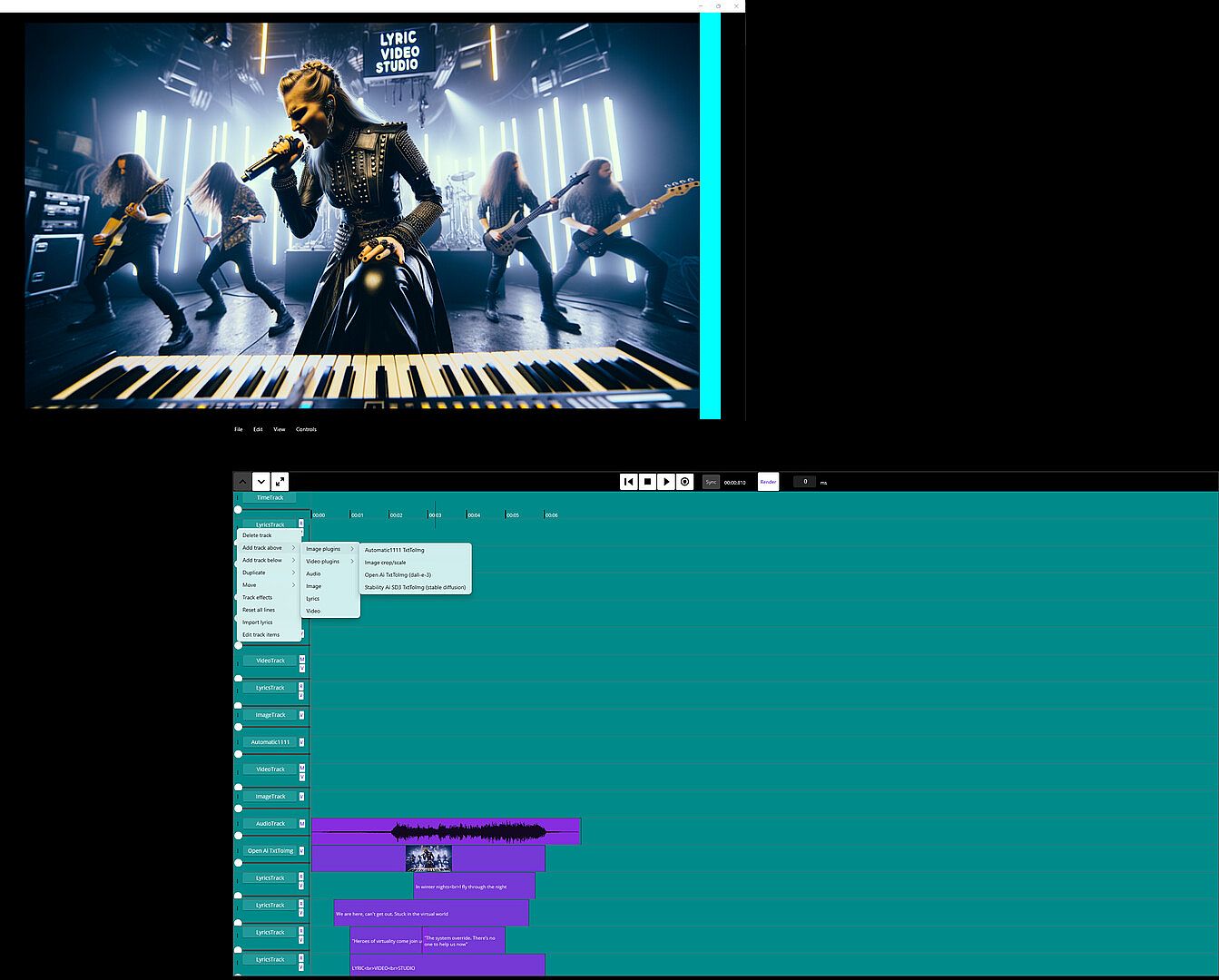Click the 00:05 mark on the time ruler
1219x980 pixels.
513,515
